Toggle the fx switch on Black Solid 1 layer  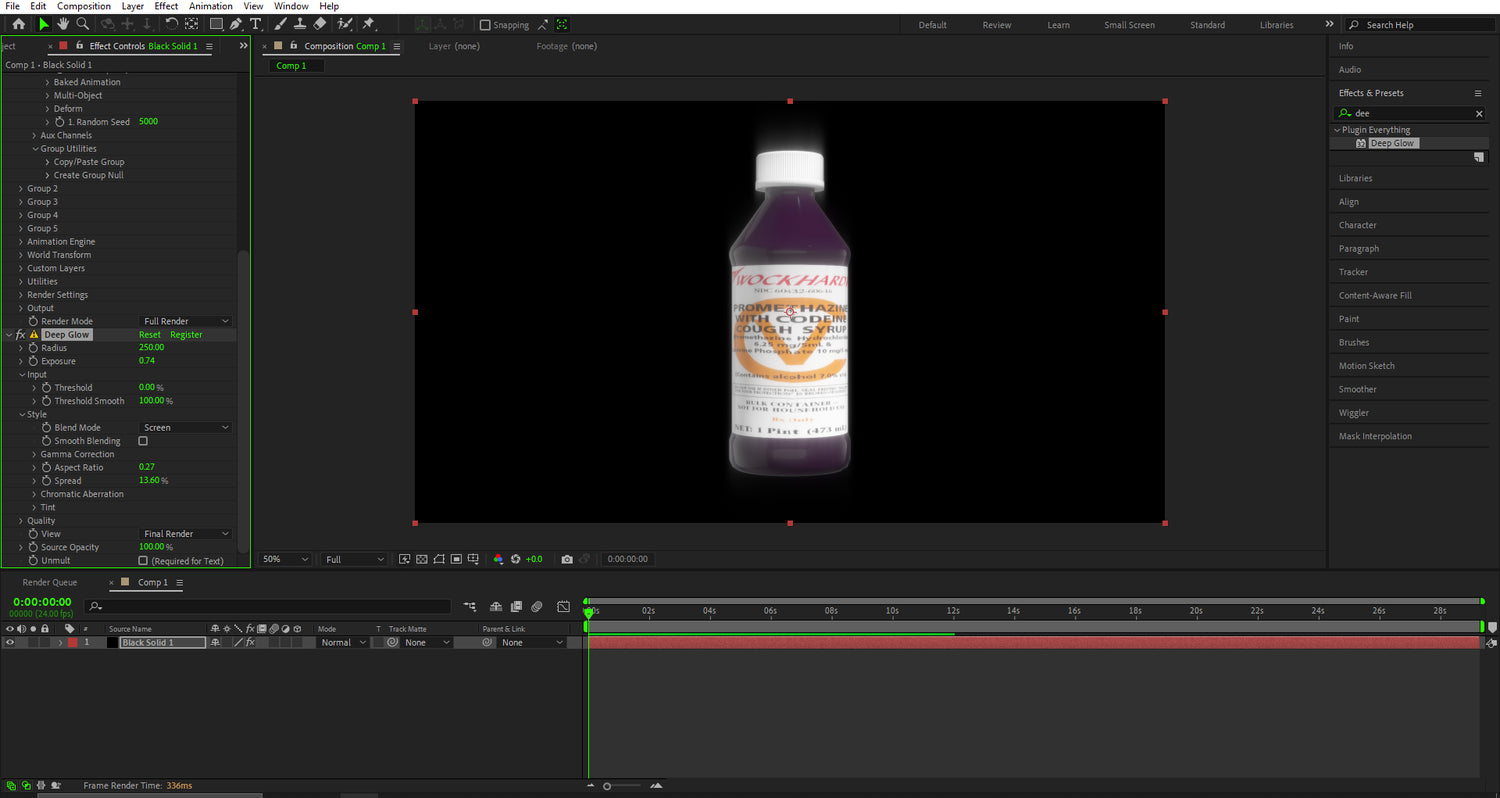click(x=250, y=643)
